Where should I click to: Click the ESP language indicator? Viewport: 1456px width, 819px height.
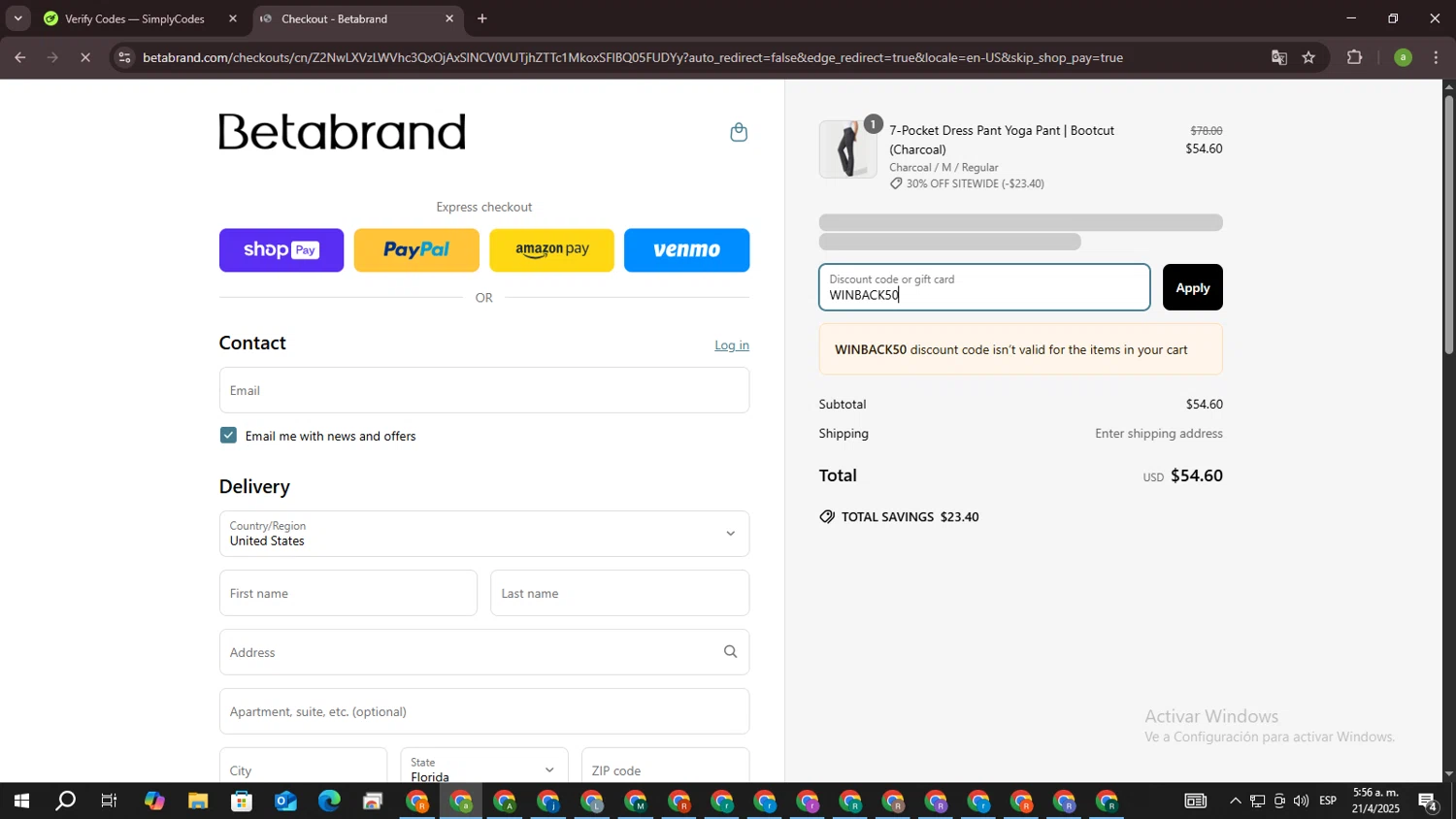[1328, 802]
